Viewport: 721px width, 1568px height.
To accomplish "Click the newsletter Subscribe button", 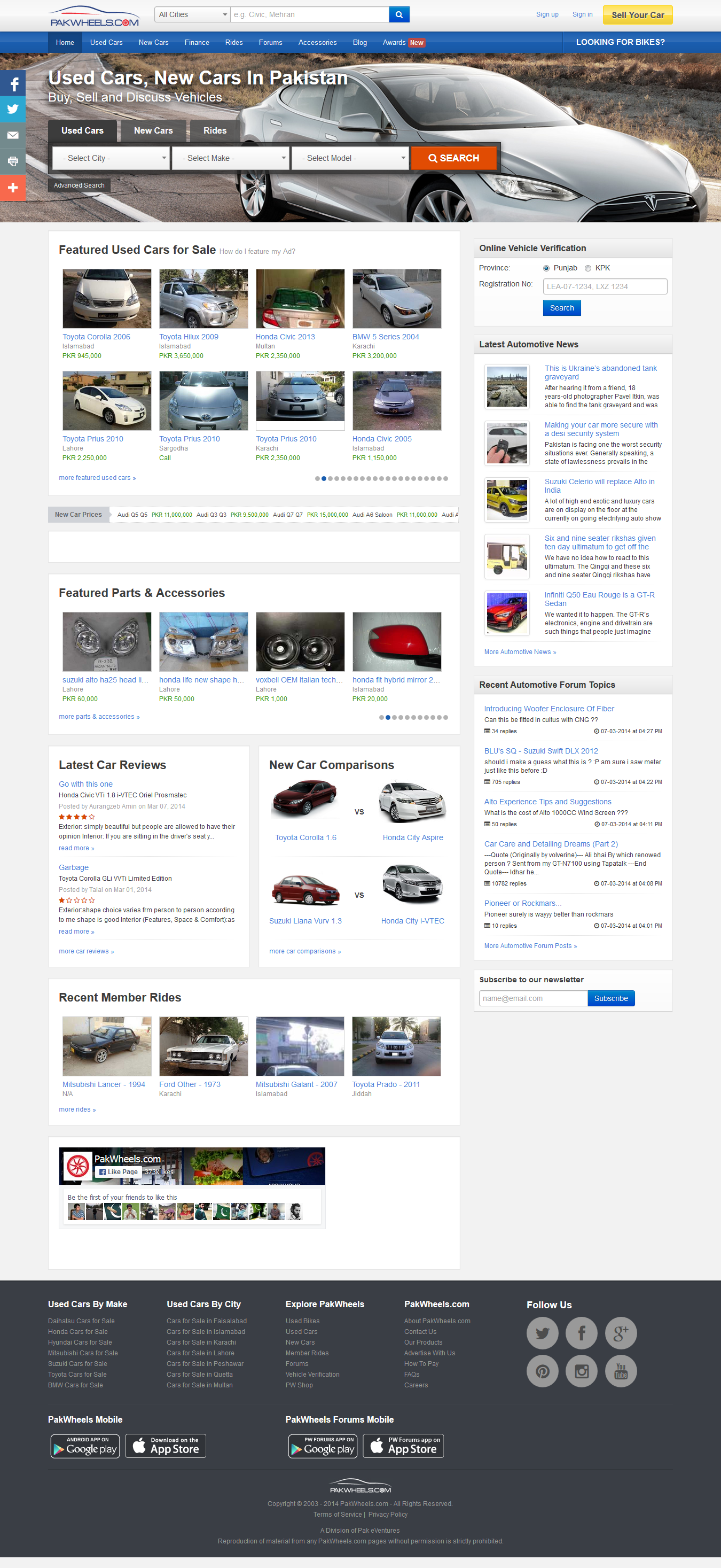I will (x=610, y=998).
